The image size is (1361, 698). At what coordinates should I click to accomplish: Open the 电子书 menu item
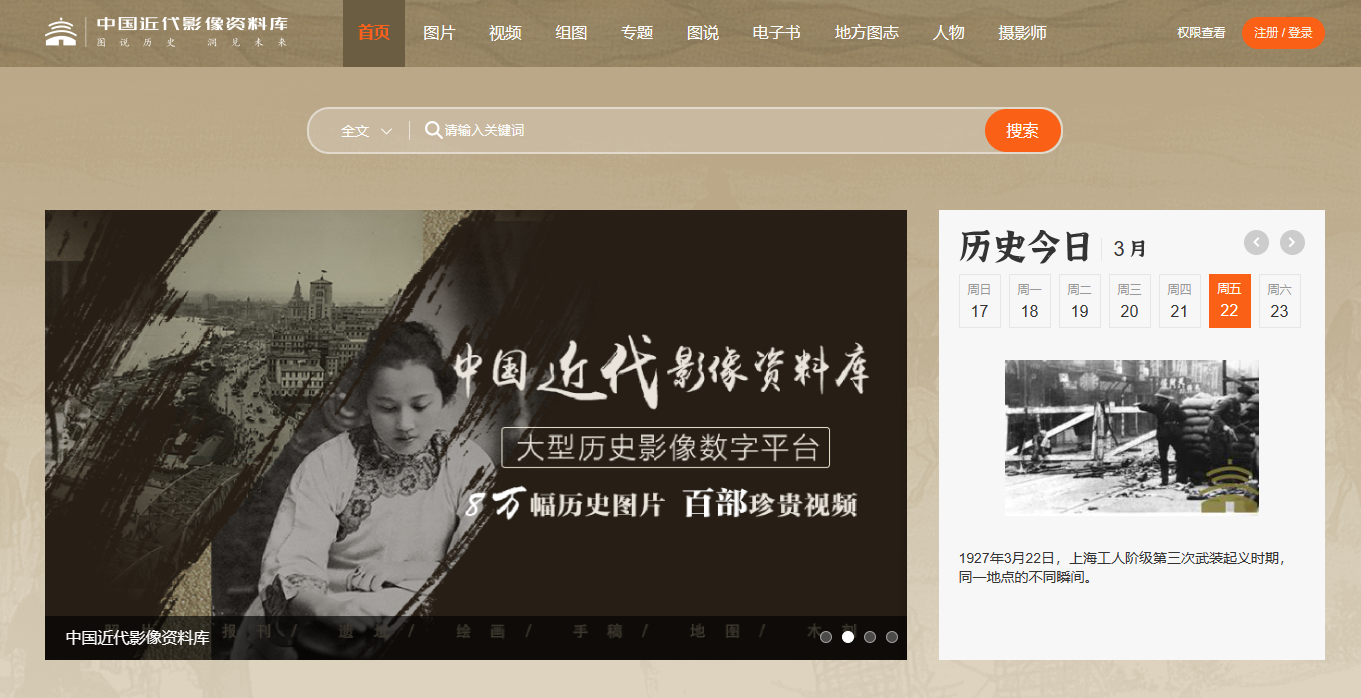click(x=777, y=33)
